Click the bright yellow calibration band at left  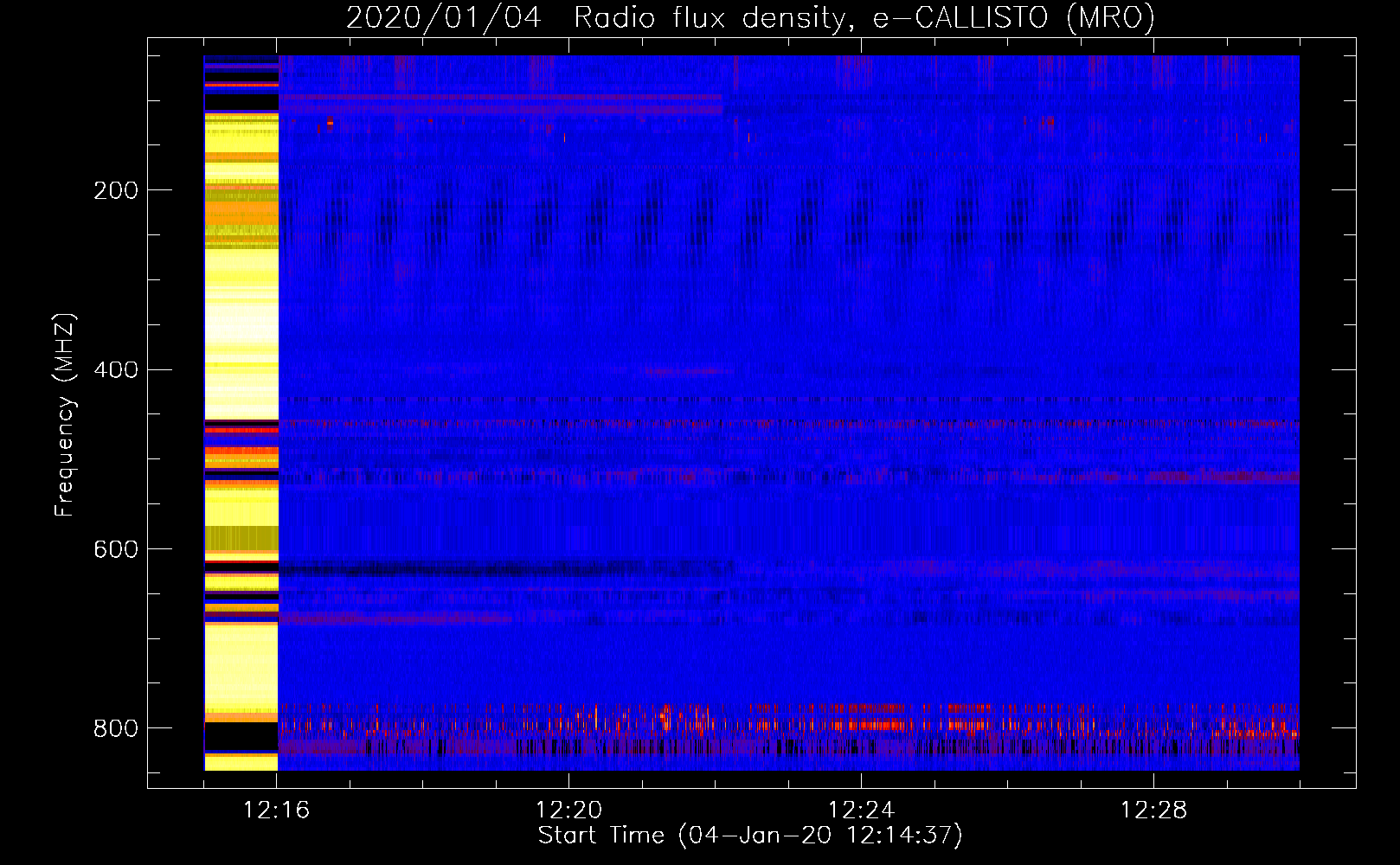[241, 413]
